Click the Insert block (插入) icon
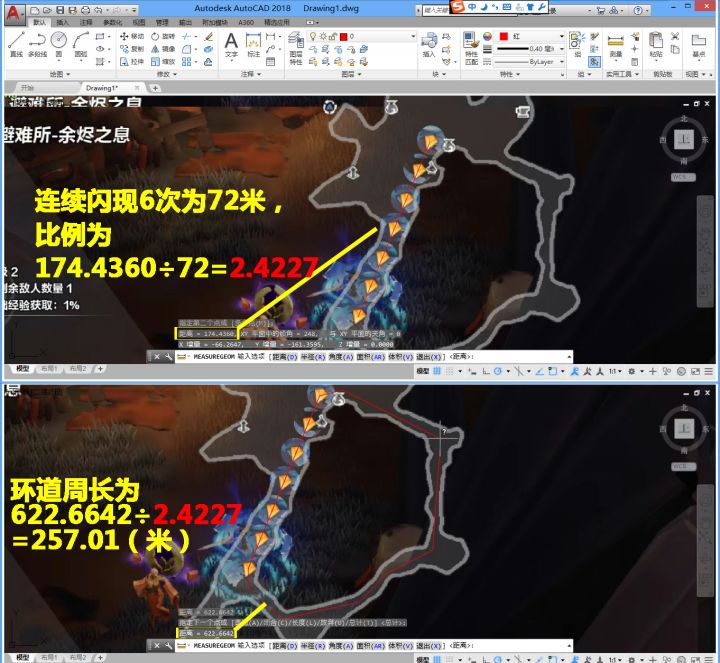720x663 pixels. click(429, 45)
